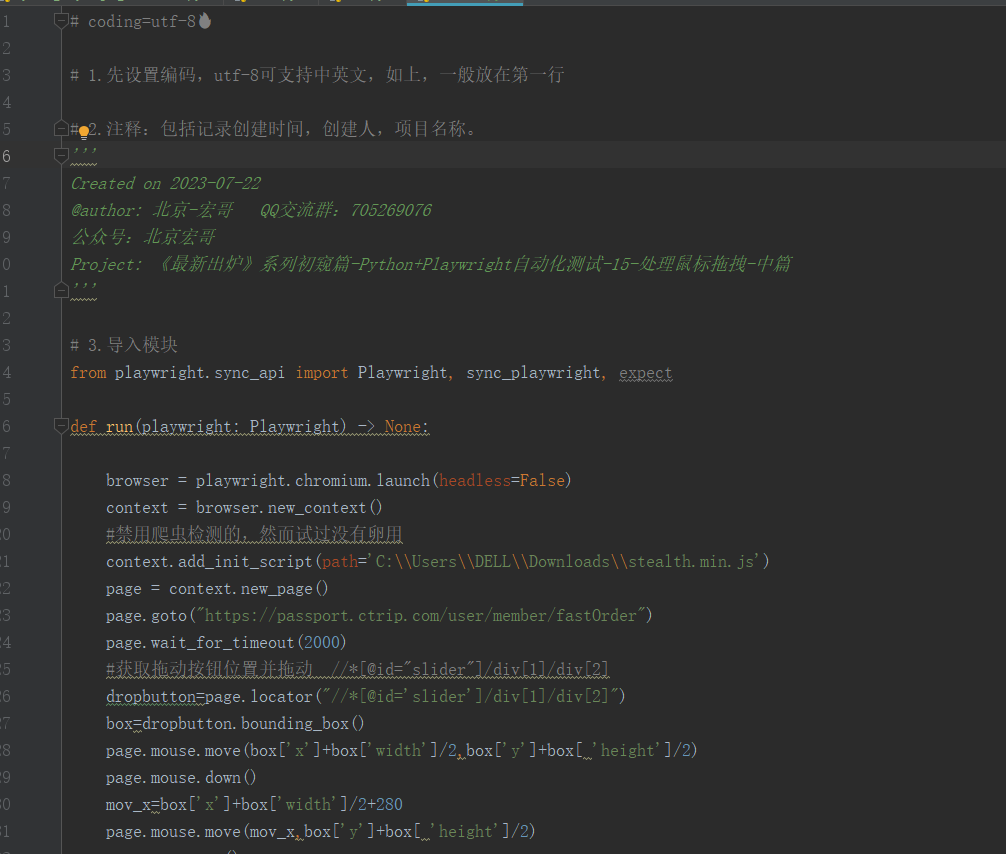Click 'page.mouse.move(box['x']' line
The width and height of the screenshot is (1006, 854).
click(x=402, y=751)
